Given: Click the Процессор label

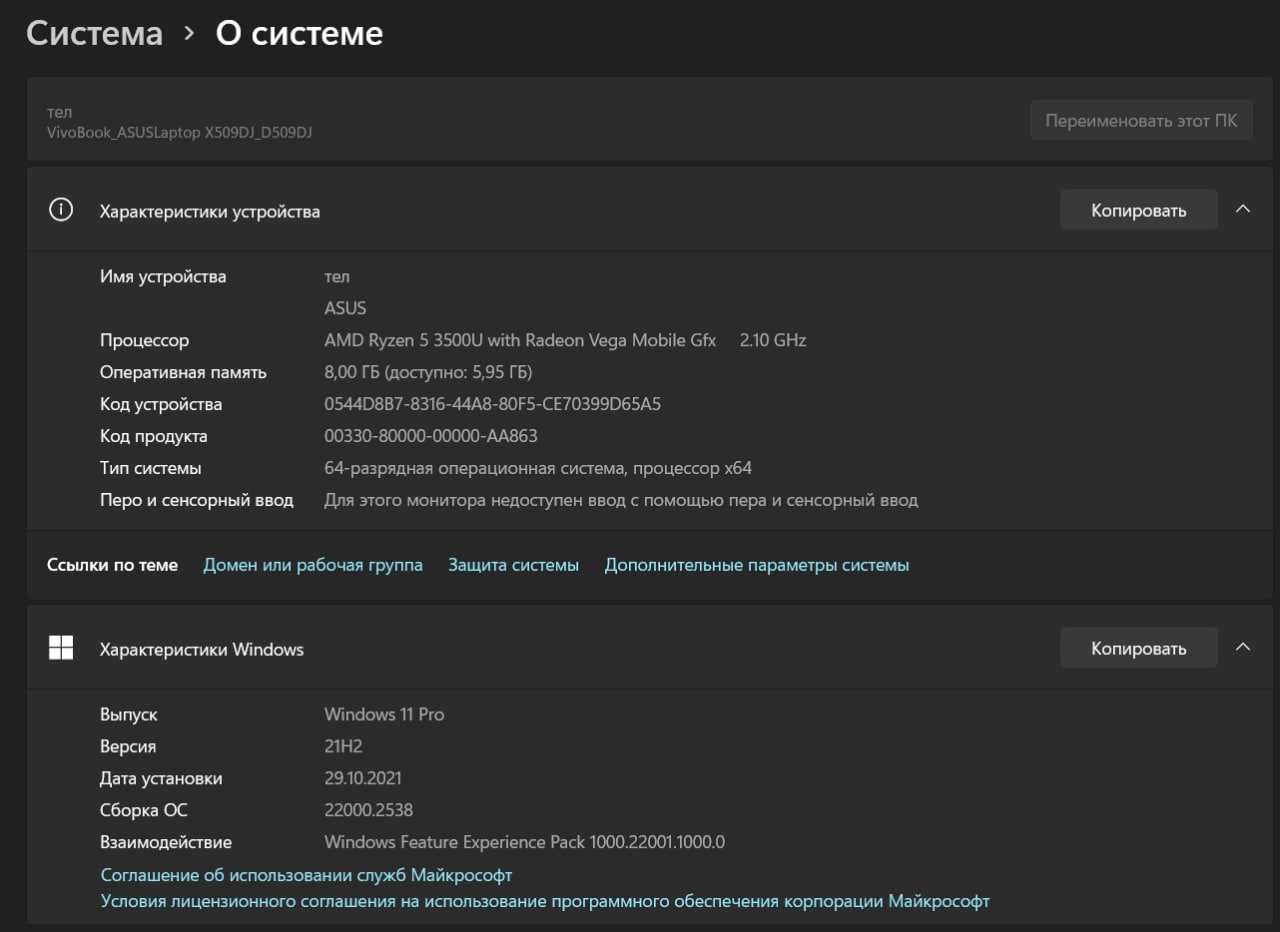Looking at the screenshot, I should 144,340.
